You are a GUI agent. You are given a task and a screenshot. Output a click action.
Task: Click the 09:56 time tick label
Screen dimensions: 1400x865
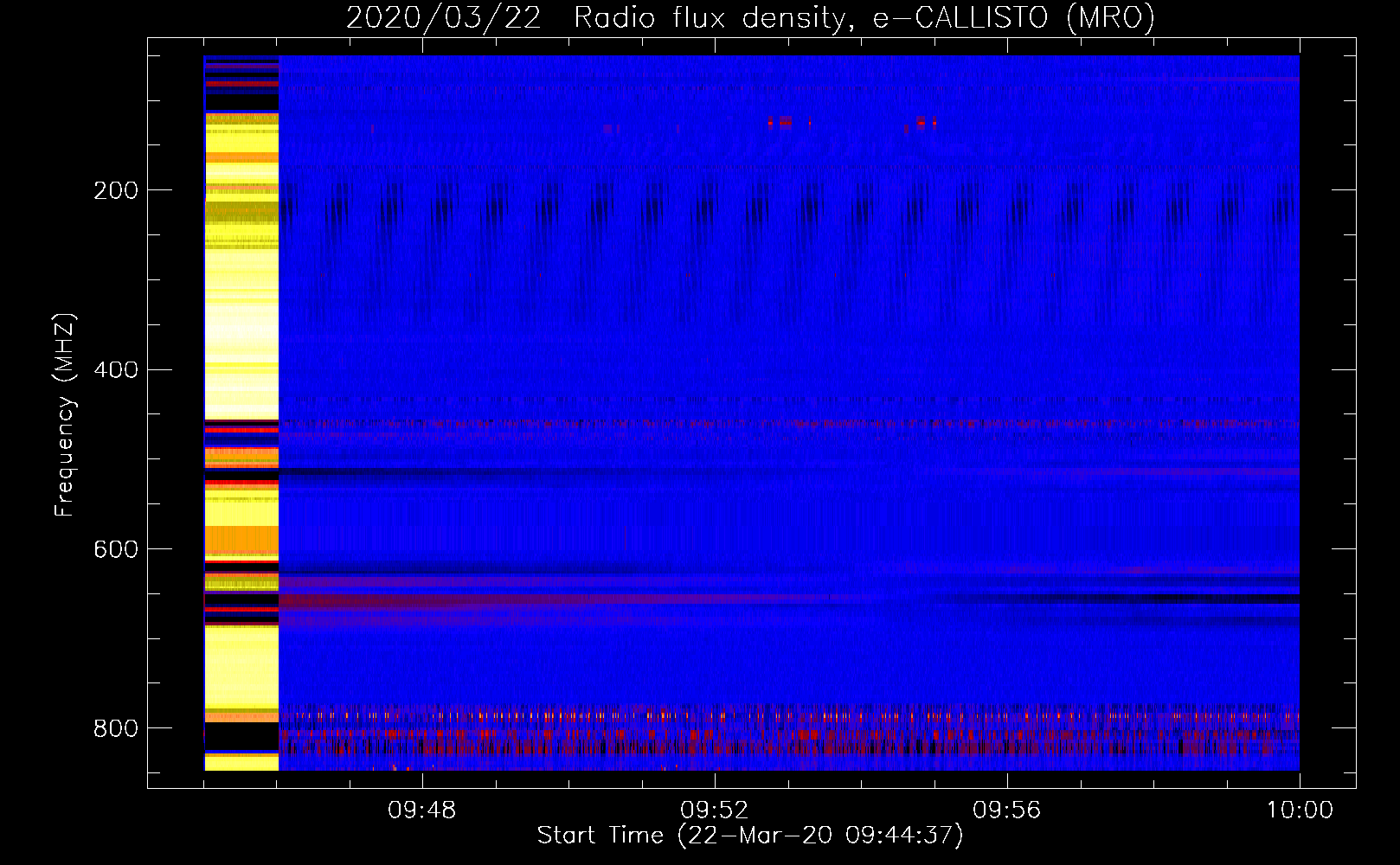point(1007,811)
